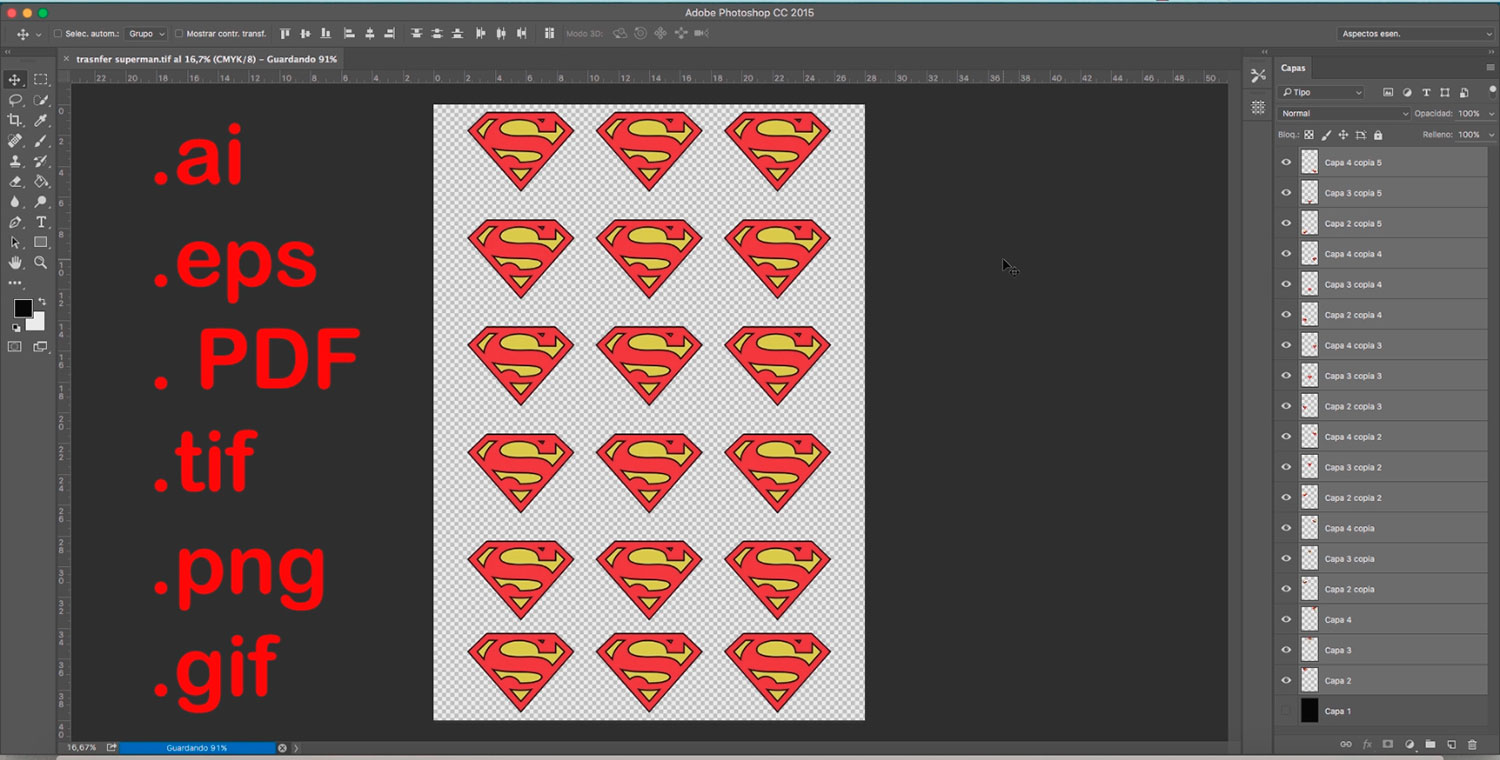Viewport: 1500px width, 760px height.
Task: Show the hidden Capa 1 layer
Action: click(1286, 711)
